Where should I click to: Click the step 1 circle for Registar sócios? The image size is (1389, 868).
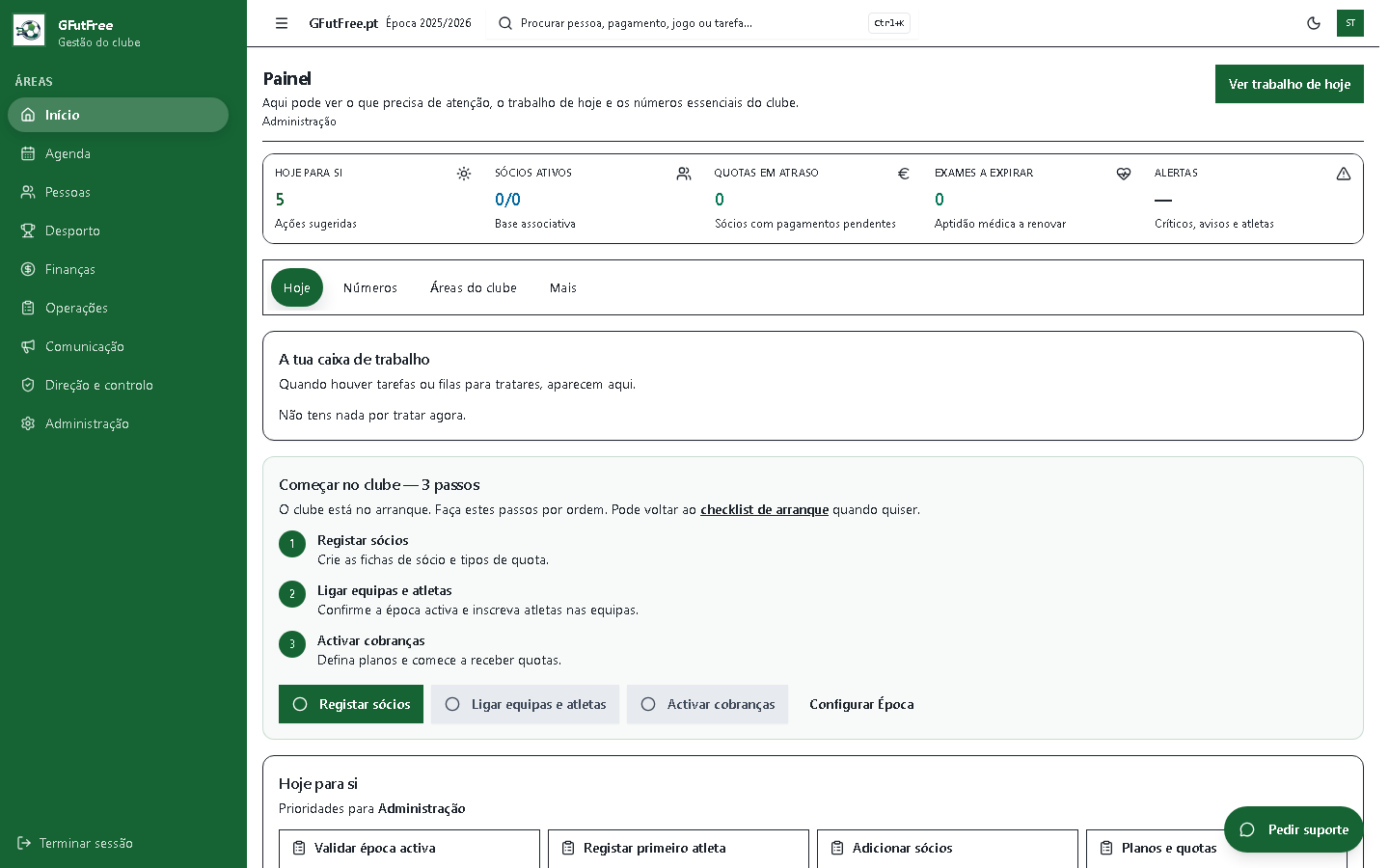pos(292,544)
